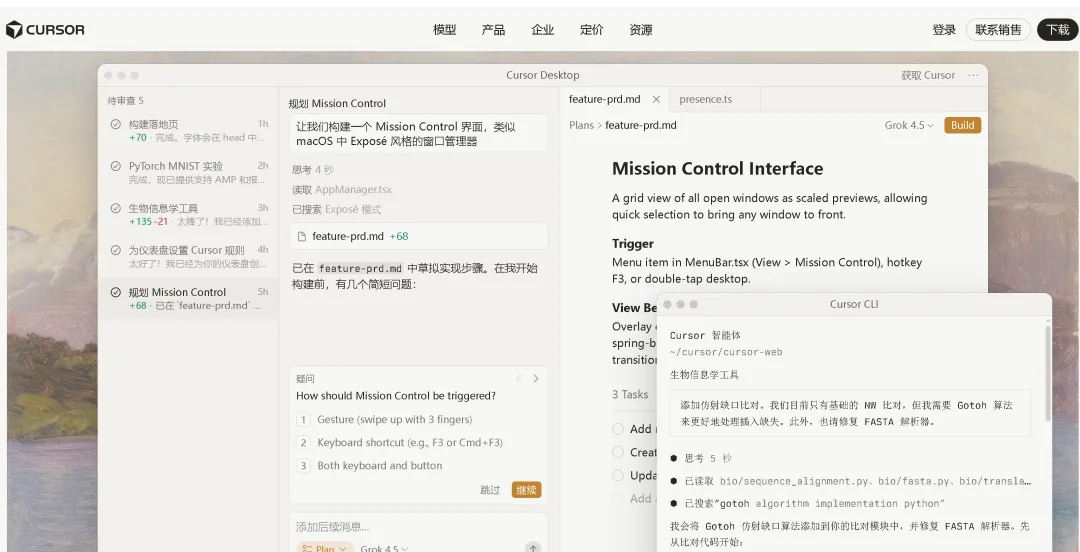
Task: Check the first task starting with Add
Action: (x=618, y=429)
